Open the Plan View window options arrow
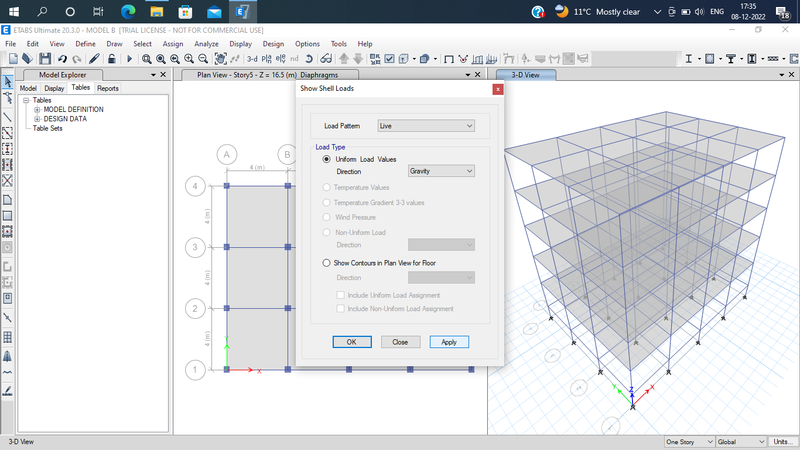800x450 pixels. 468,75
